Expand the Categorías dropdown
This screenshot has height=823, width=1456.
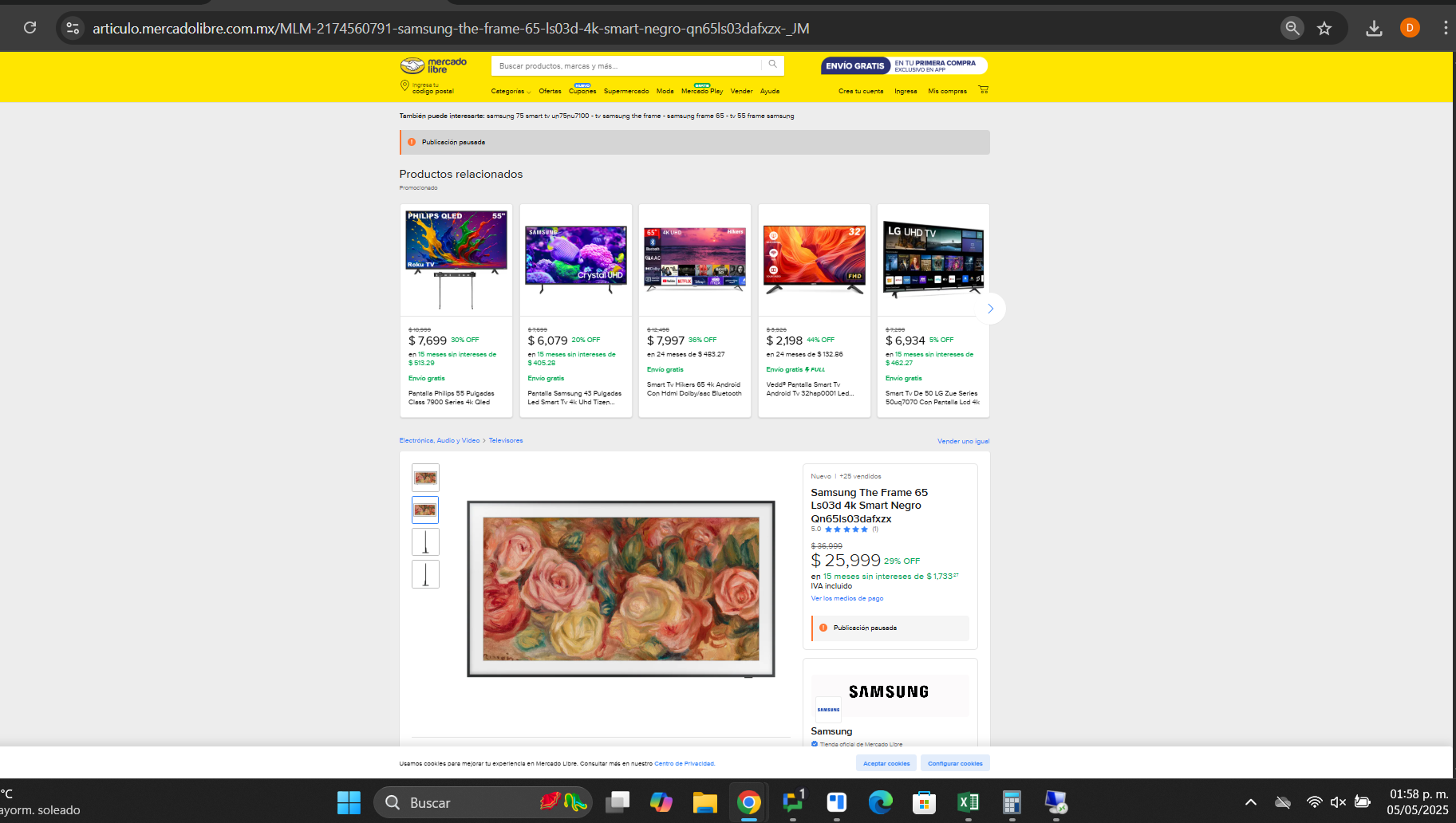coord(511,91)
